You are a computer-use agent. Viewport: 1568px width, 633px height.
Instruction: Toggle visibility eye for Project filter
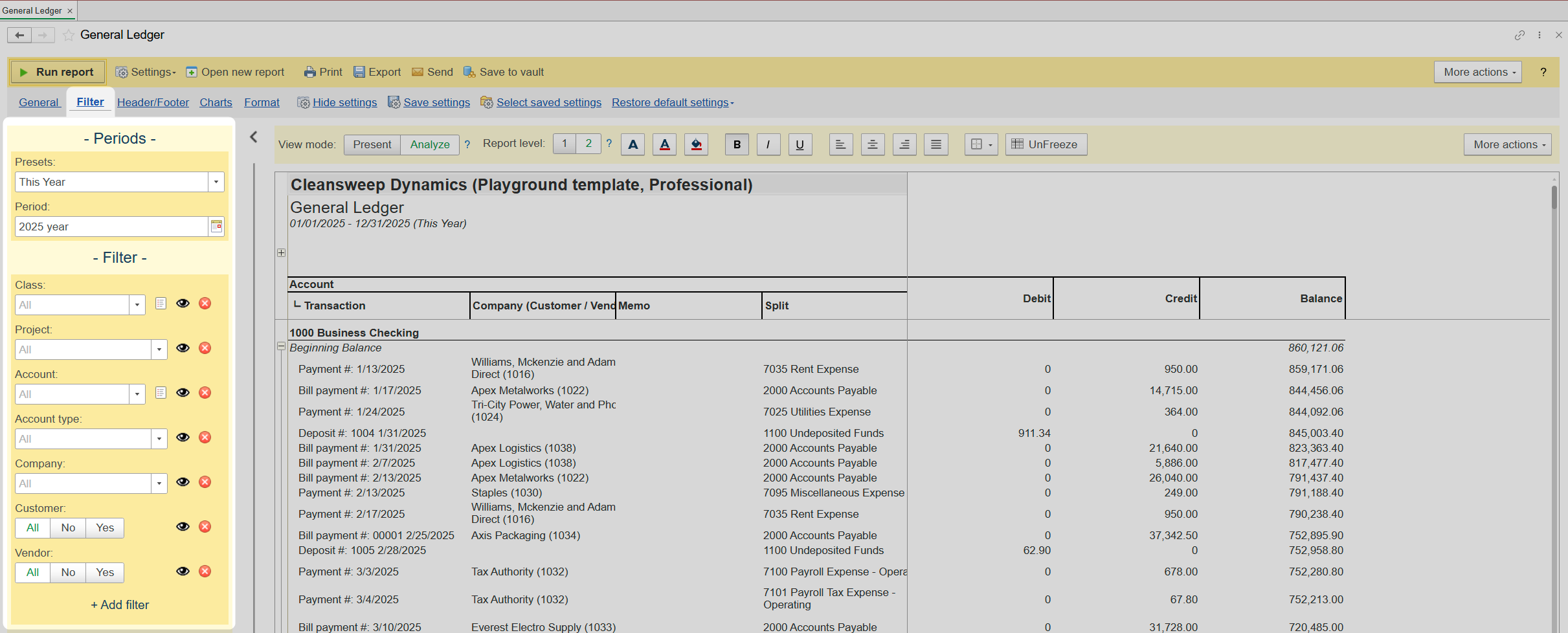tap(183, 348)
